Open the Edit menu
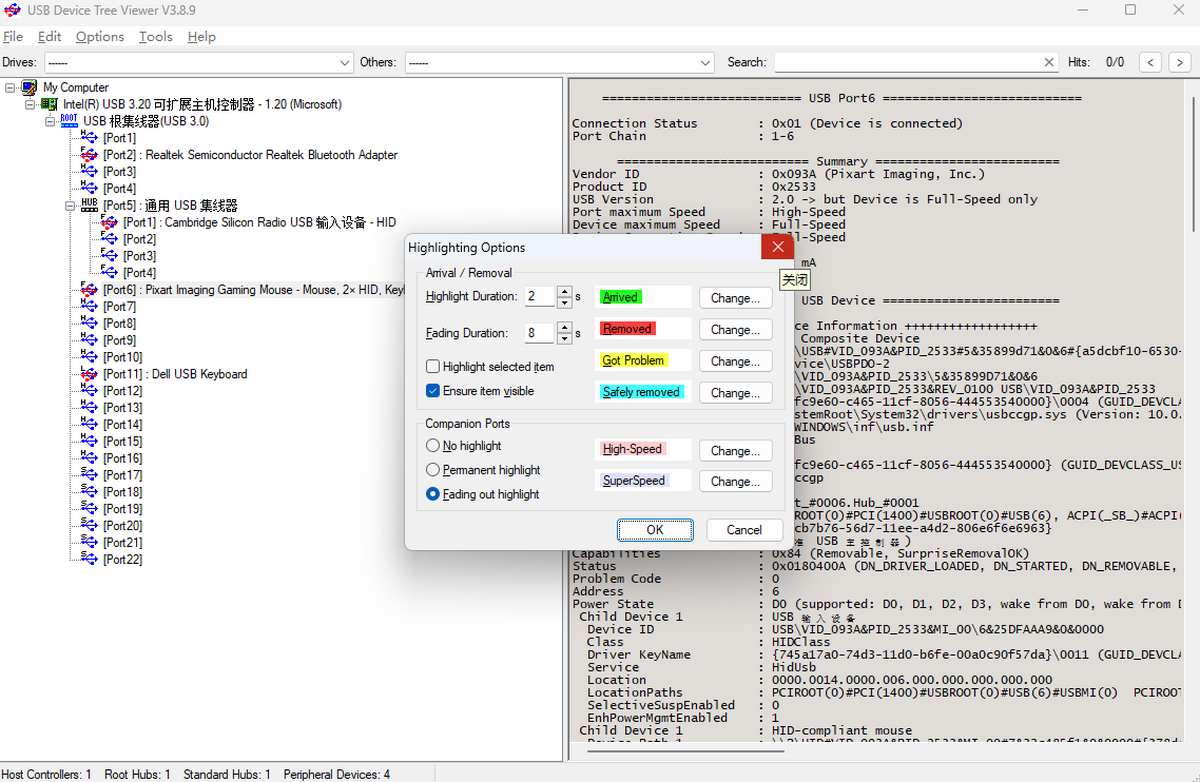 [x=50, y=36]
